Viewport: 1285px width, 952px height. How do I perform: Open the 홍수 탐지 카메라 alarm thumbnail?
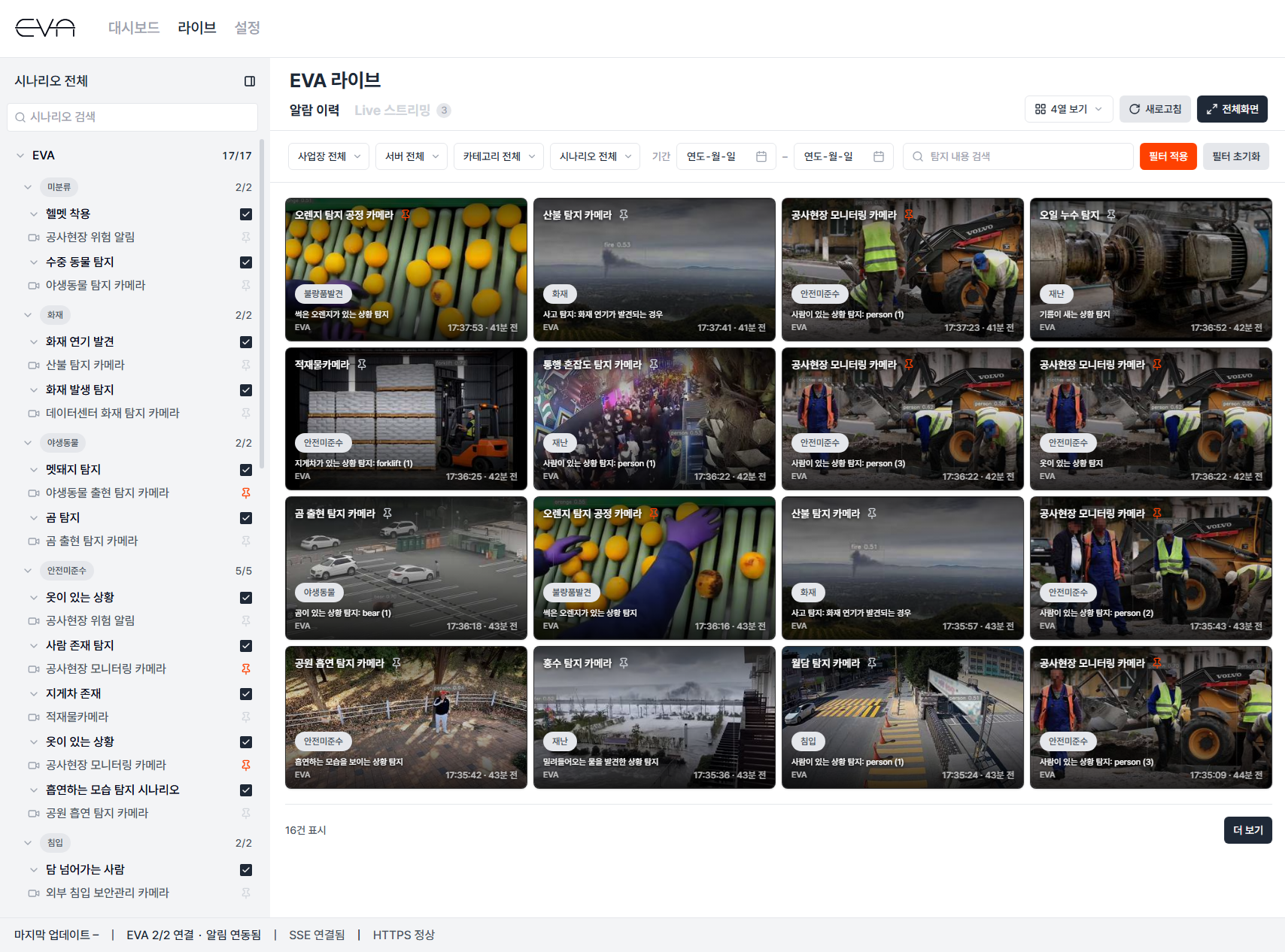655,717
